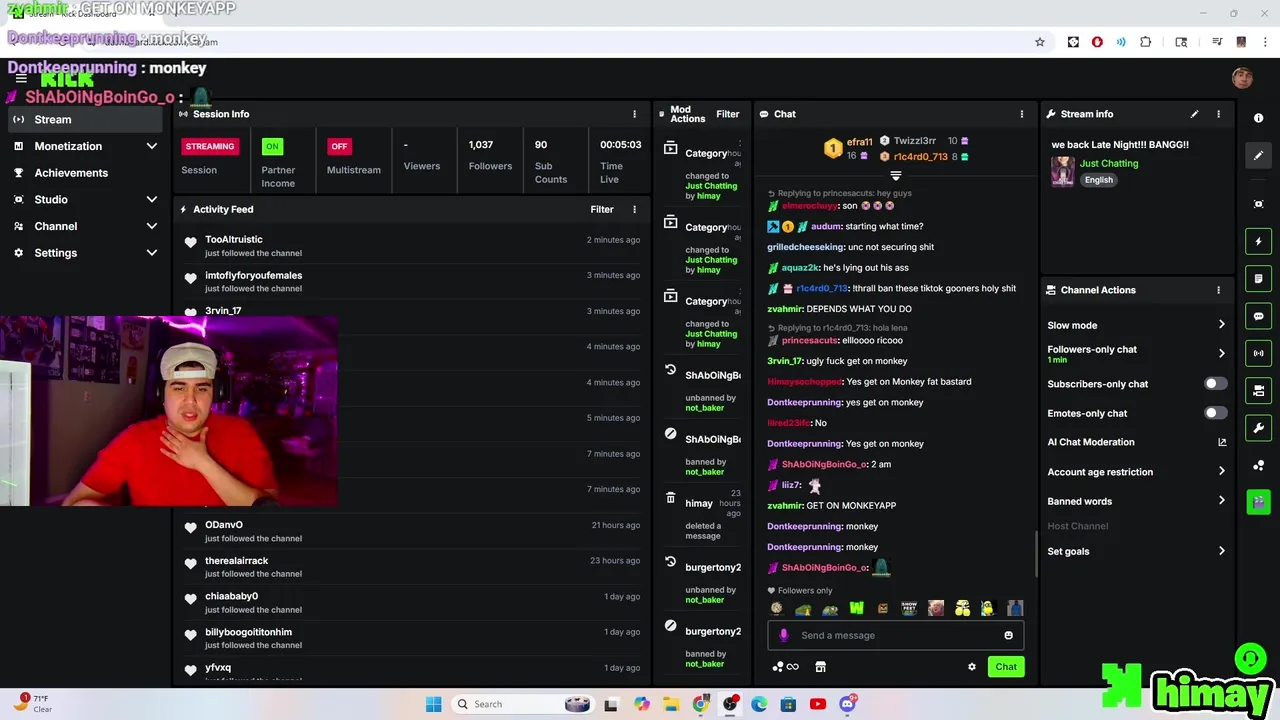This screenshot has width=1280, height=720.
Task: Open Windows Start menu
Action: 433,704
